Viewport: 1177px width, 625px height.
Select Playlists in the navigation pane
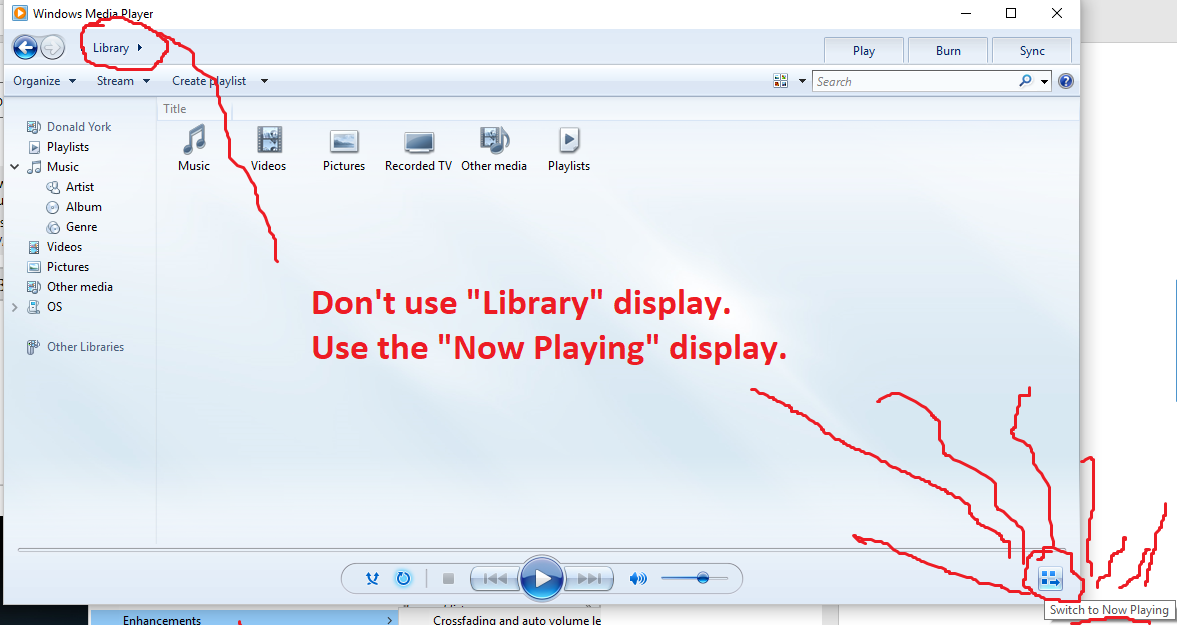tap(68, 147)
